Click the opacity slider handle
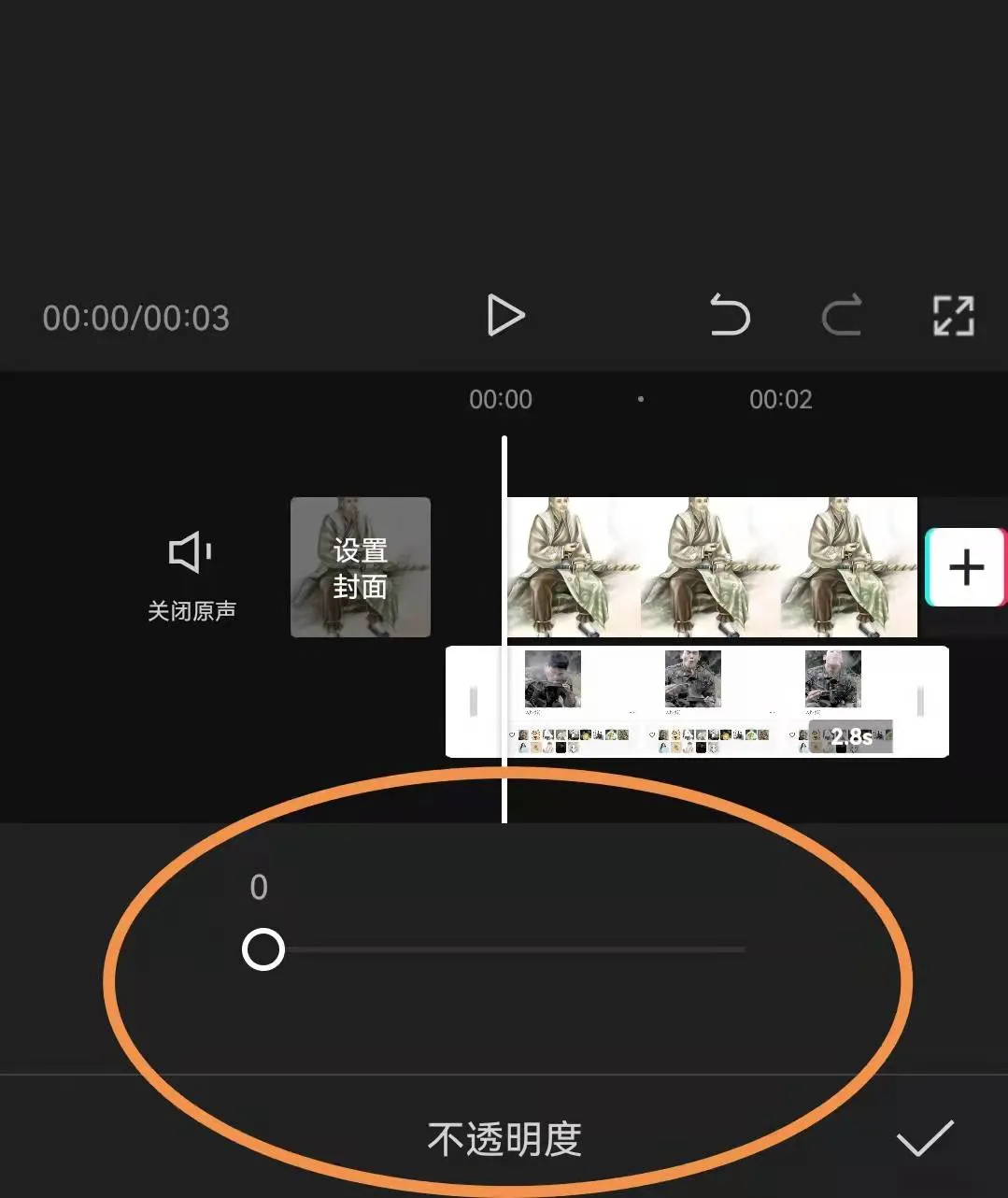The width and height of the screenshot is (1008, 1198). pyautogui.click(x=264, y=948)
